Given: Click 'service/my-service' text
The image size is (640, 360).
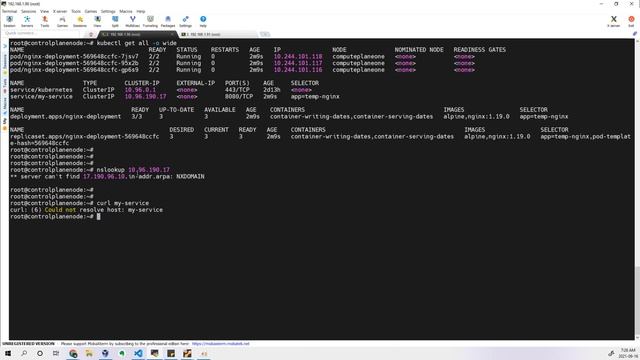Looking at the screenshot, I should [x=41, y=96].
